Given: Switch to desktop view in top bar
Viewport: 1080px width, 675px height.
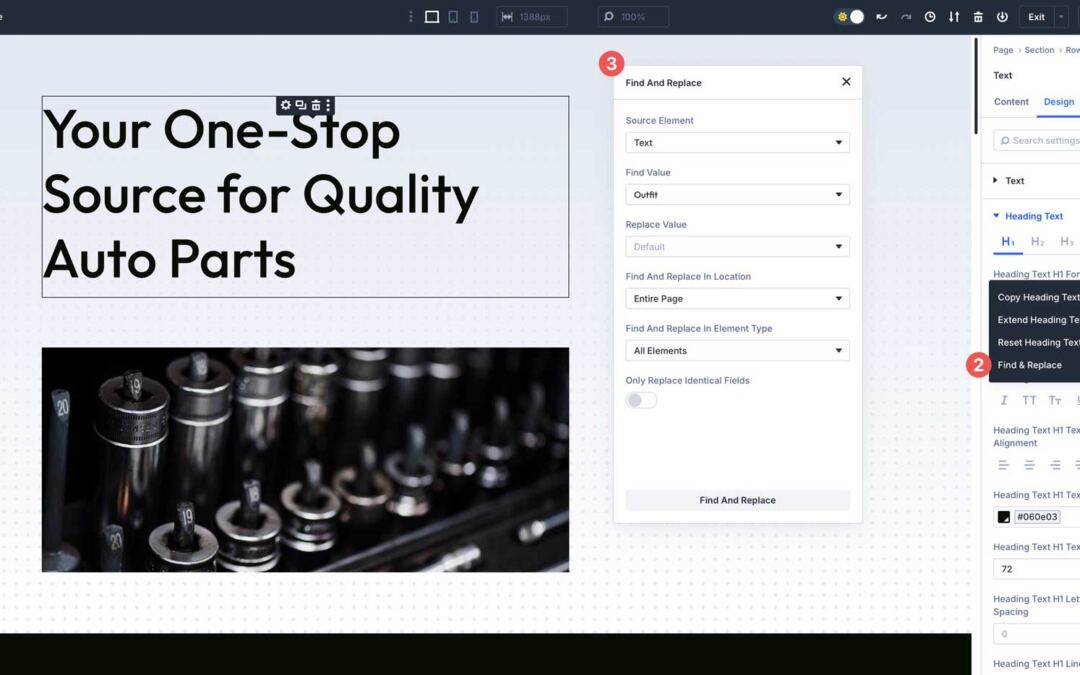Looking at the screenshot, I should [432, 17].
